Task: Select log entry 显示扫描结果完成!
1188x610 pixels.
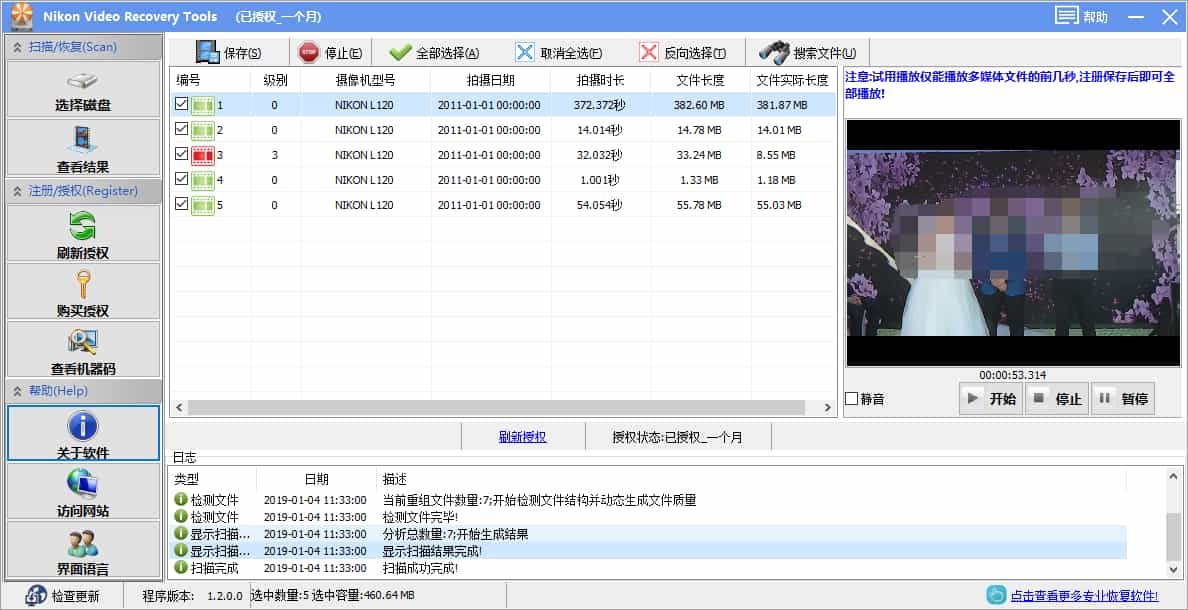Action: click(433, 551)
